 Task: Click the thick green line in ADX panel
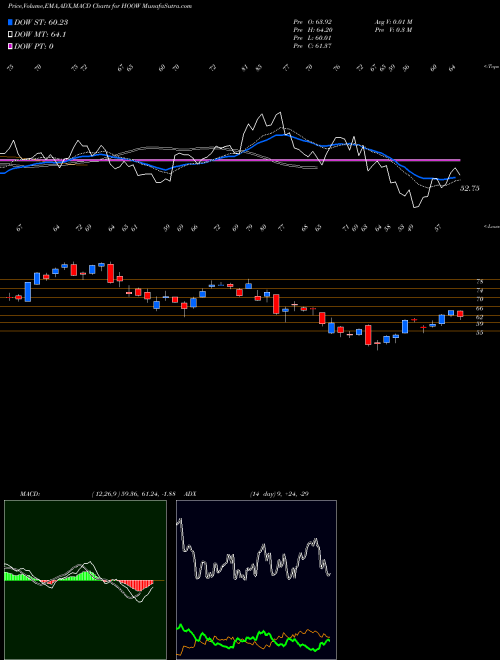[253, 638]
